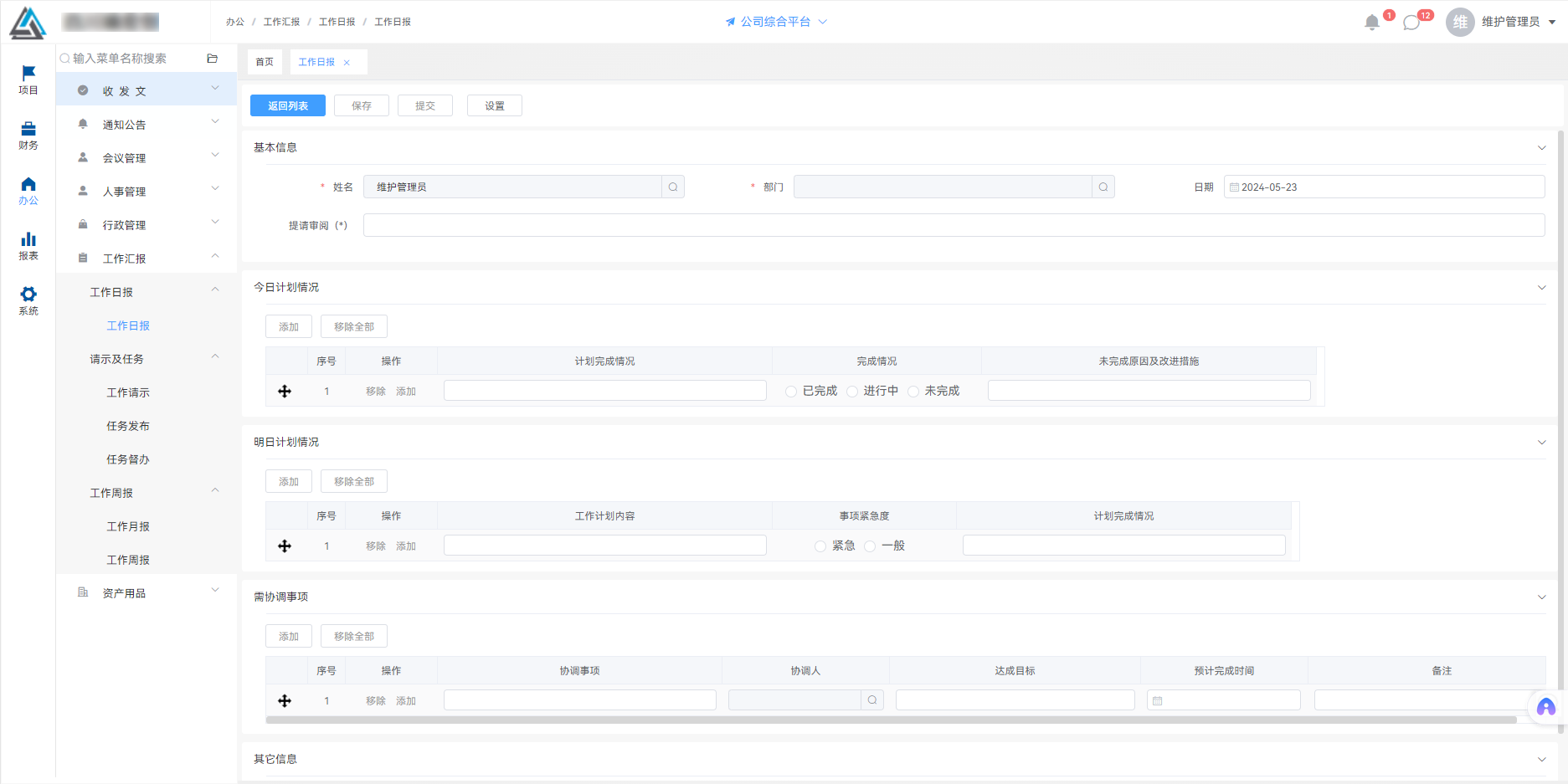Expand the 人事管理 menu
Screen dimensions: 1568x784
(147, 191)
